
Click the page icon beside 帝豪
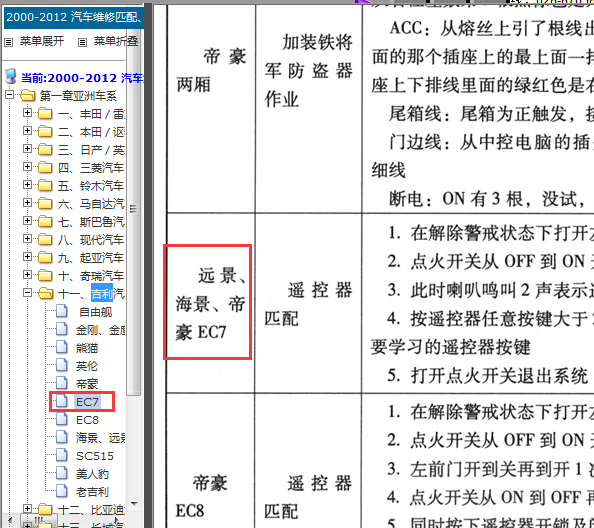click(x=62, y=383)
